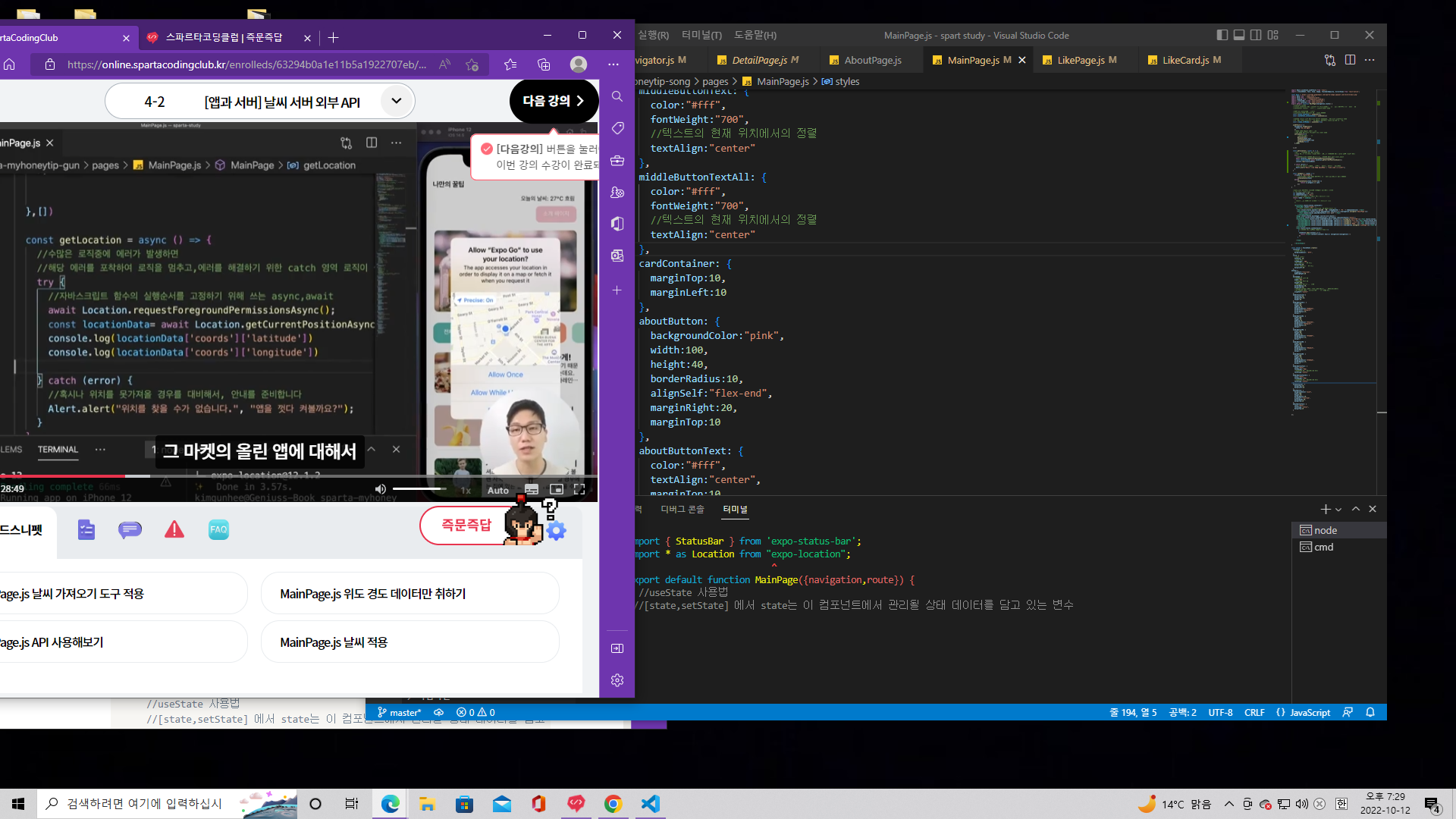This screenshot has width=1456, height=819.
Task: Open Edge settings and more menu
Action: point(613,64)
